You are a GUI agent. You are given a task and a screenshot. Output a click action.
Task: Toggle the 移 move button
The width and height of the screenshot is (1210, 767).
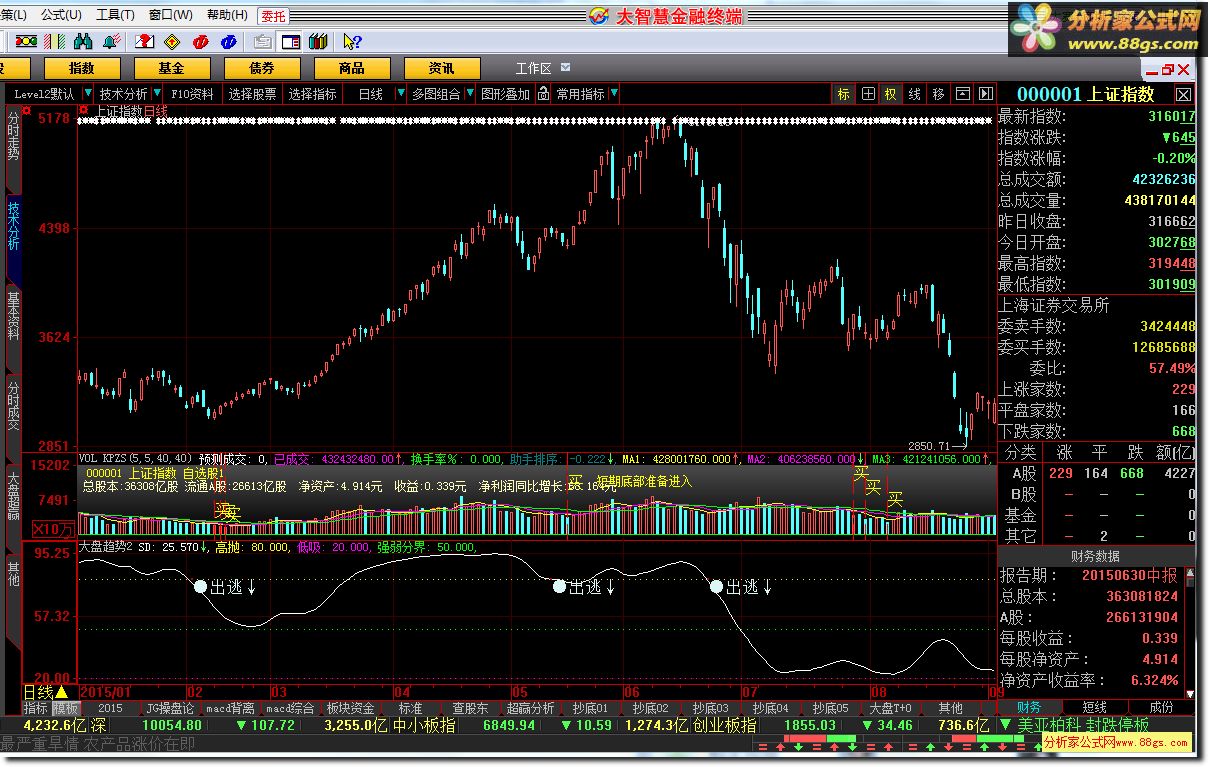(938, 94)
